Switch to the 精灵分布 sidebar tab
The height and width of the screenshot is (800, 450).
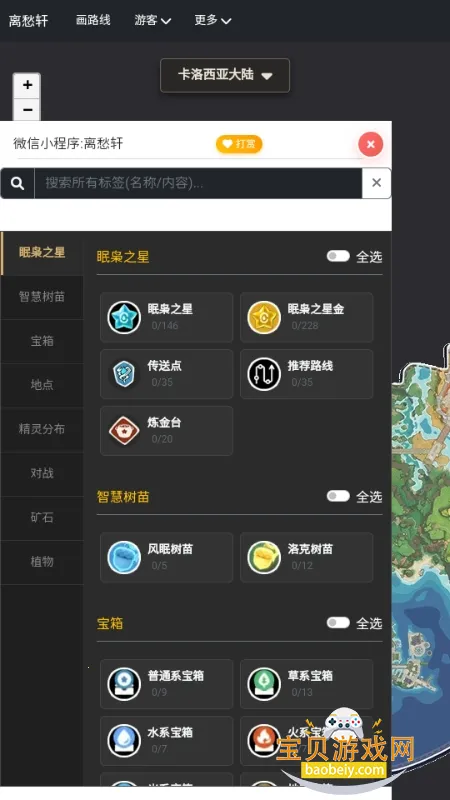click(42, 429)
